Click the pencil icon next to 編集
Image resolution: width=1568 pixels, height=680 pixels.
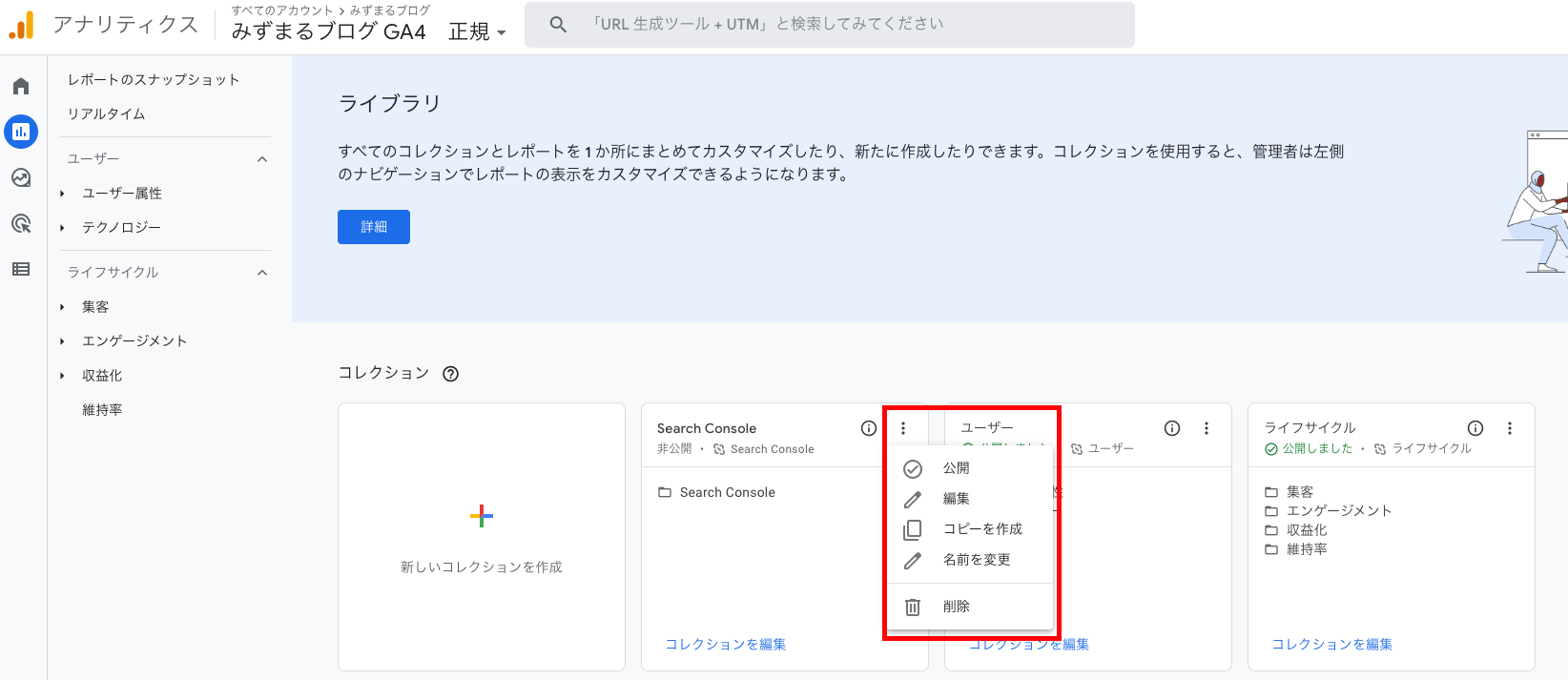(913, 500)
